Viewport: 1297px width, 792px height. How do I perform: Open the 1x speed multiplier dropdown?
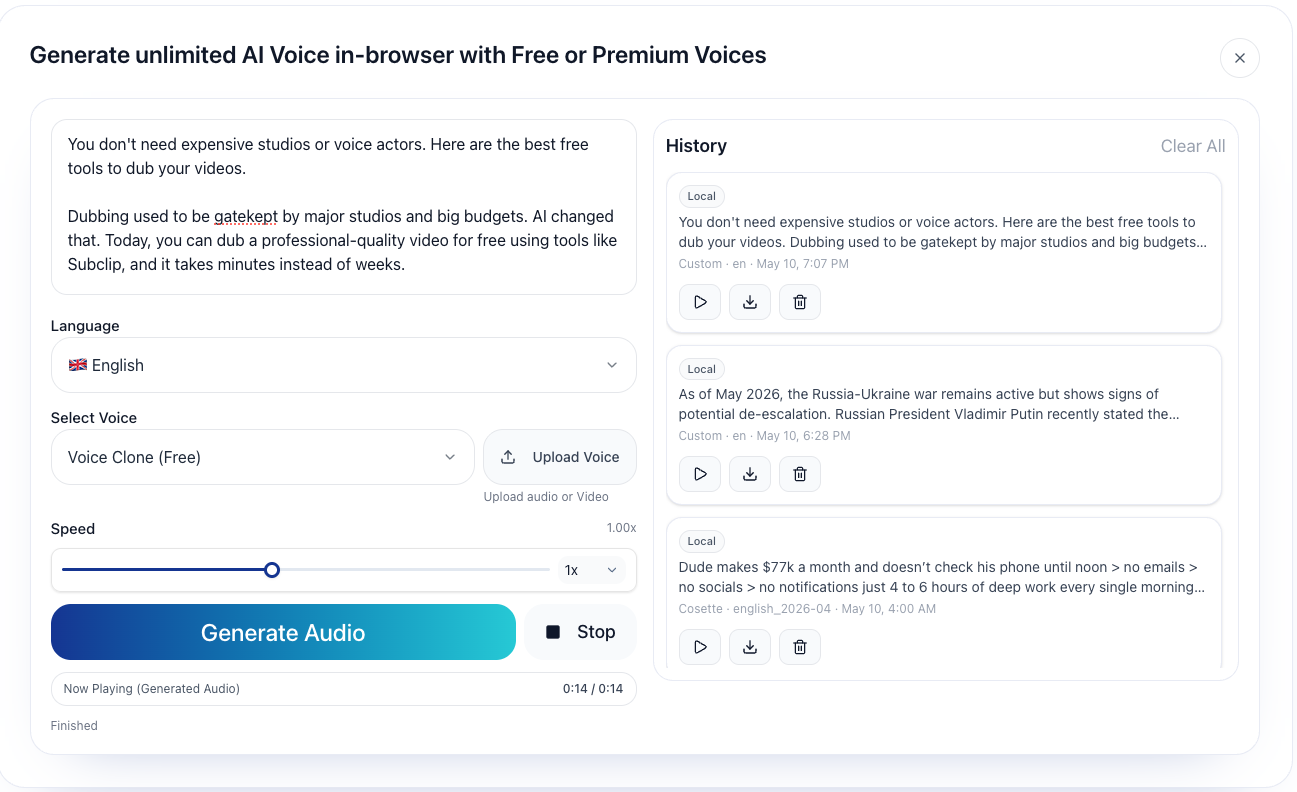point(591,570)
